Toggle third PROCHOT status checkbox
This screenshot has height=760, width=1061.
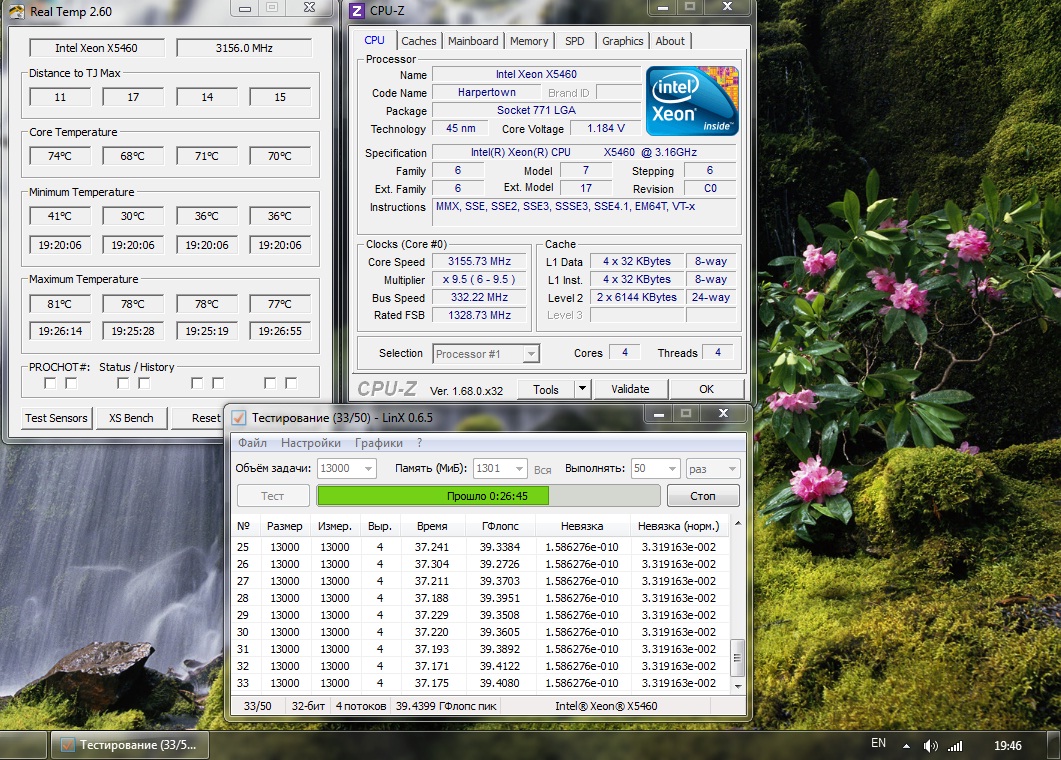tap(122, 383)
